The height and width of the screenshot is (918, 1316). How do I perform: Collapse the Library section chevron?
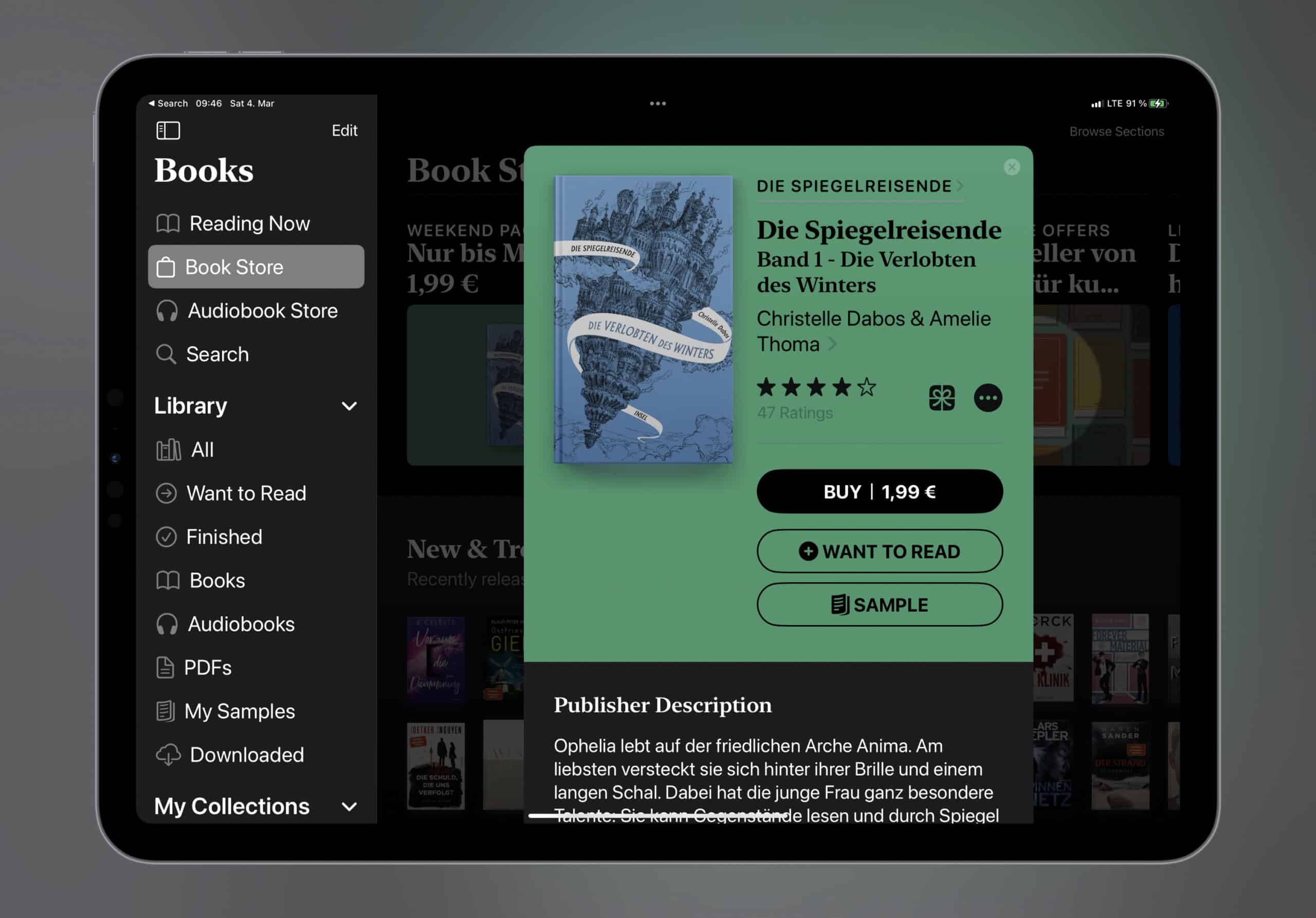tap(349, 406)
